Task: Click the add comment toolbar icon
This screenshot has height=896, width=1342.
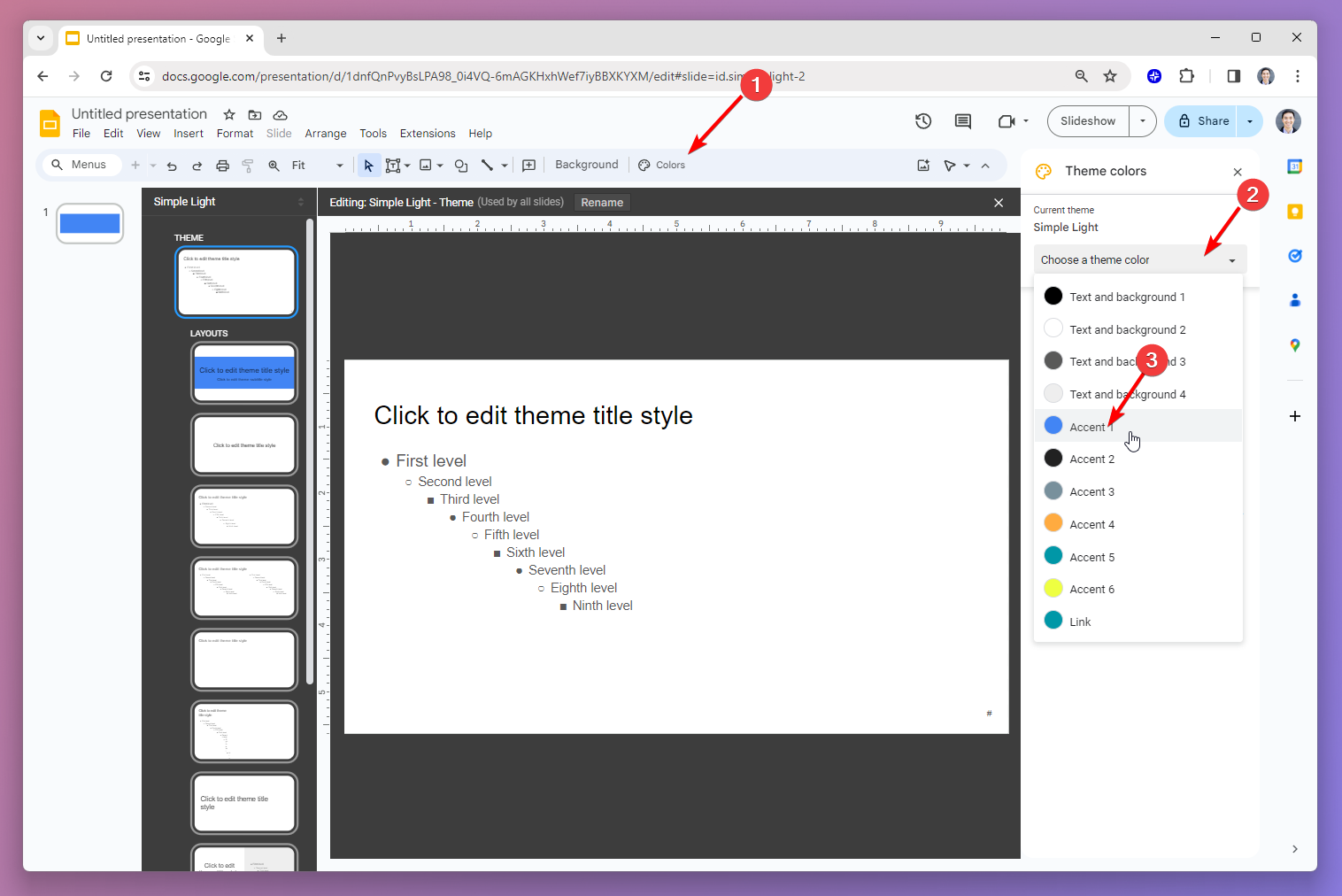Action: 529,166
